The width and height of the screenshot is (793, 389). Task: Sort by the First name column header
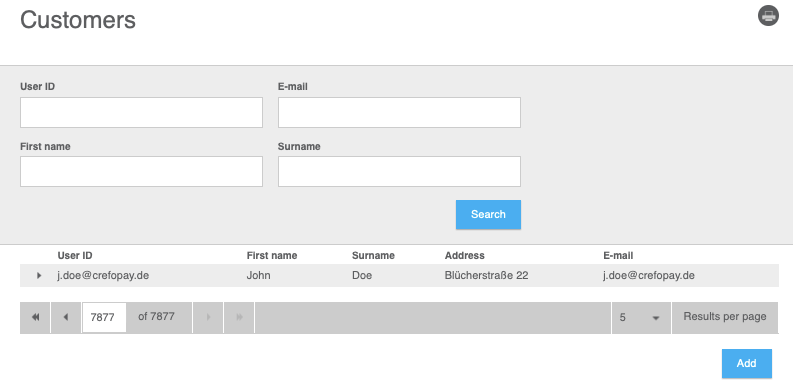pyautogui.click(x=272, y=255)
